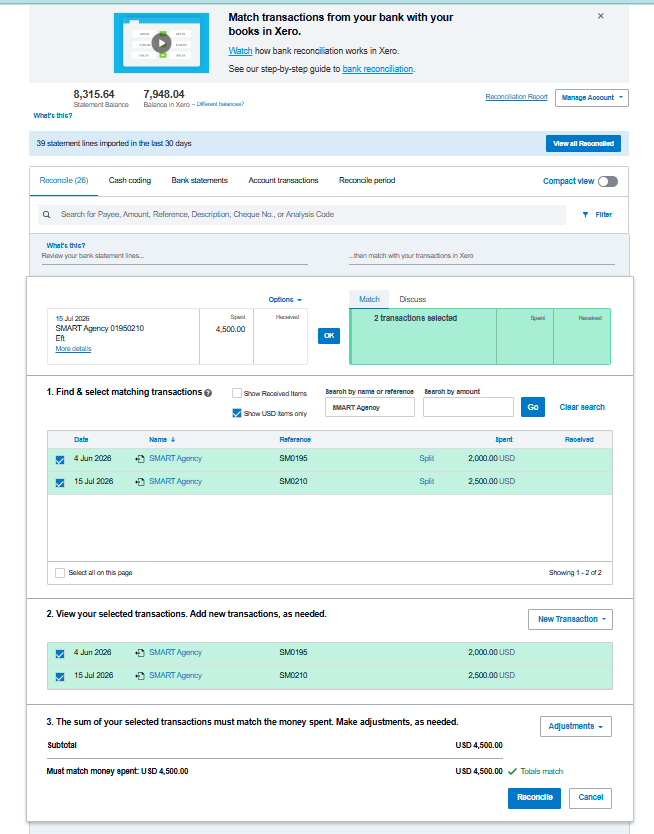Screen dimensions: 654x834
Task: Open the Adjustments dropdown
Action: pyautogui.click(x=576, y=727)
